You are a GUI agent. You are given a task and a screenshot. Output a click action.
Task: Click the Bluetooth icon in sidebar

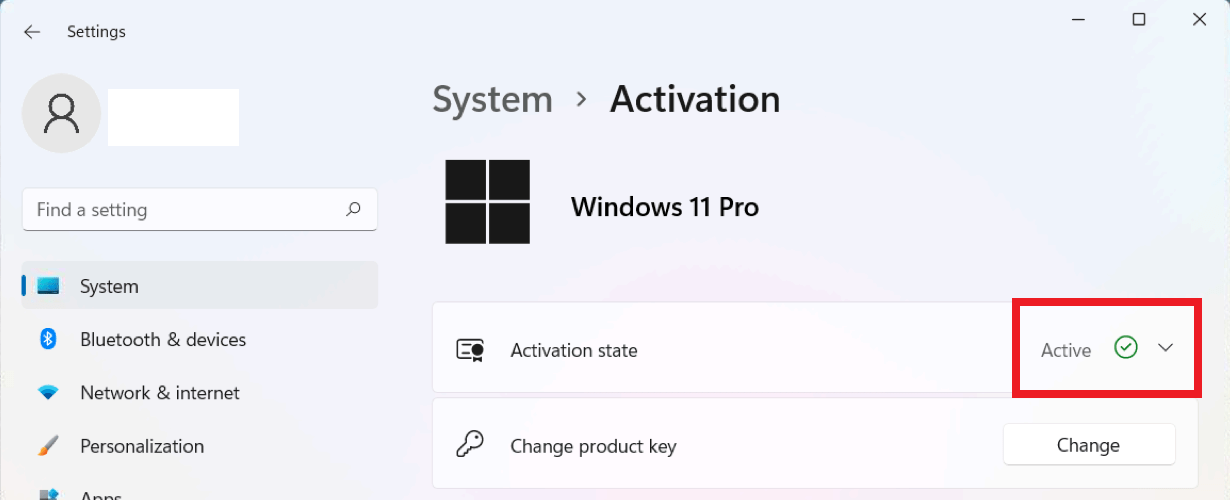pos(48,340)
